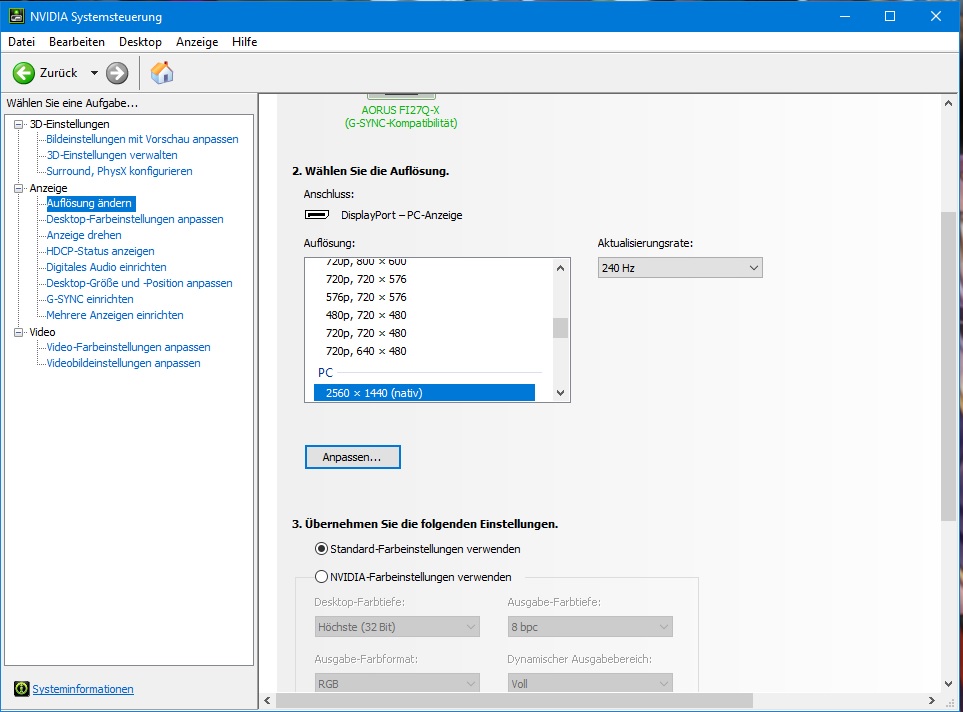Select resolution 720p, 720 × 576
This screenshot has width=963, height=712.
pyautogui.click(x=366, y=279)
